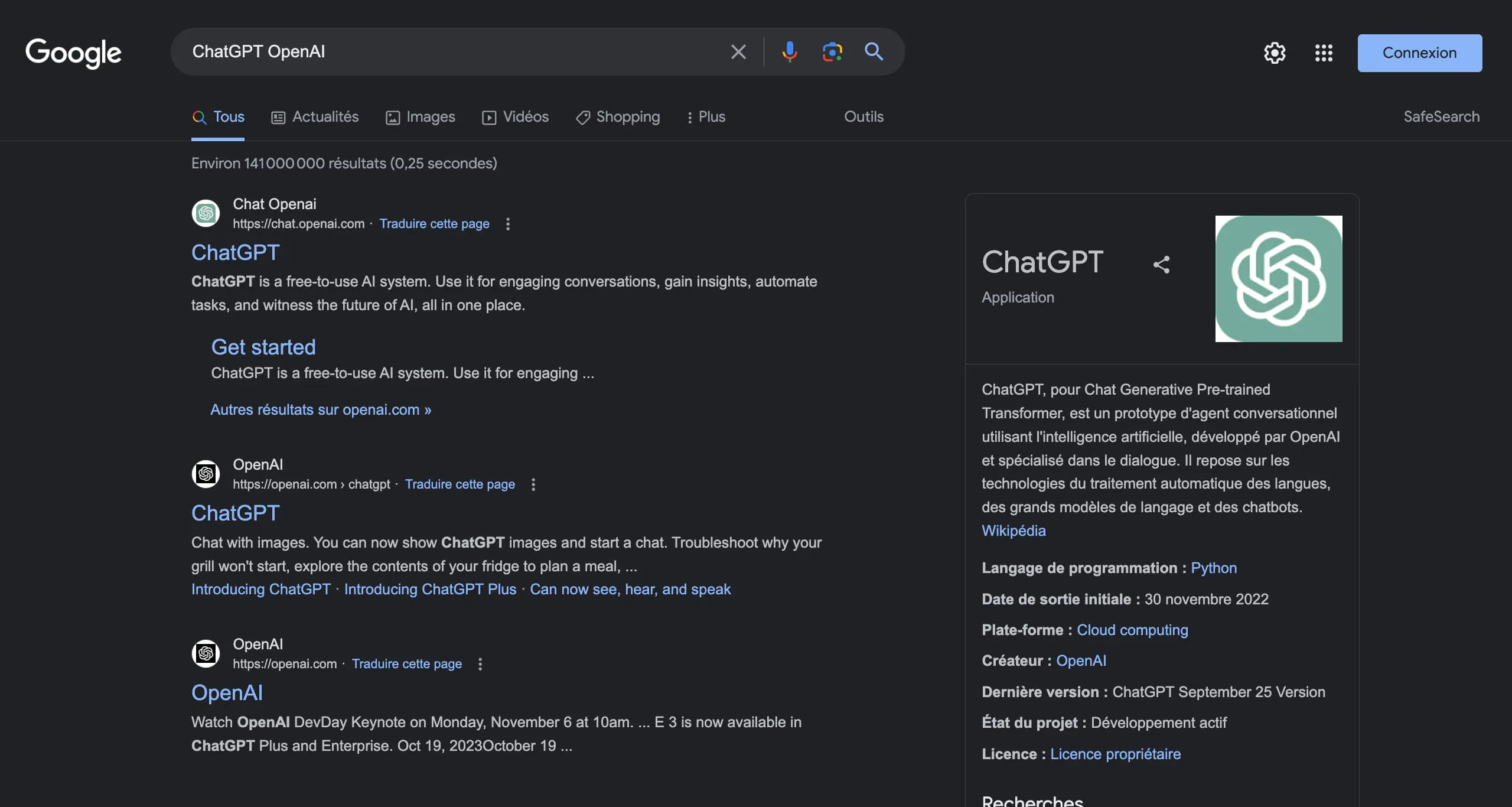Viewport: 1512px width, 807px height.
Task: Click the Connexion button
Action: pyautogui.click(x=1420, y=53)
